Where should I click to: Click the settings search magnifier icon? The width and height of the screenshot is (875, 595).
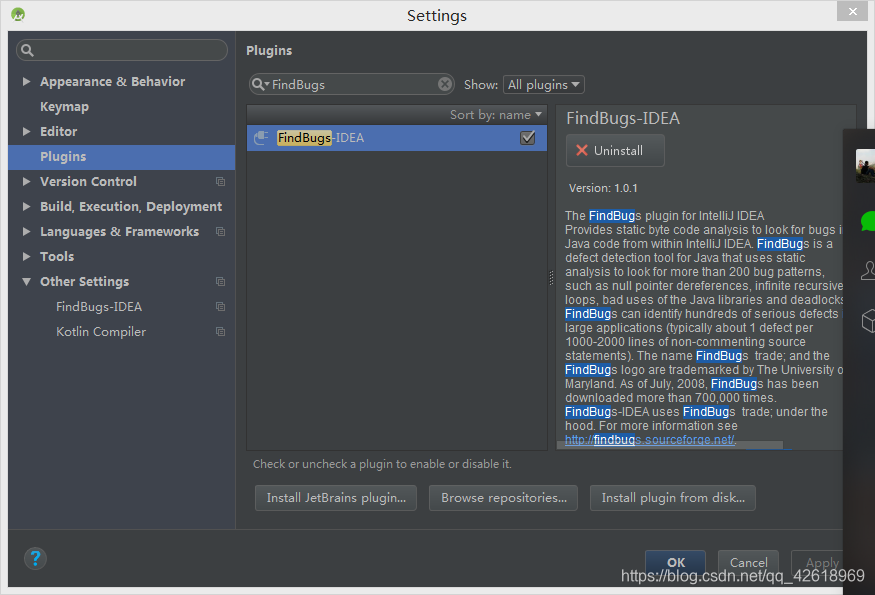[27, 50]
